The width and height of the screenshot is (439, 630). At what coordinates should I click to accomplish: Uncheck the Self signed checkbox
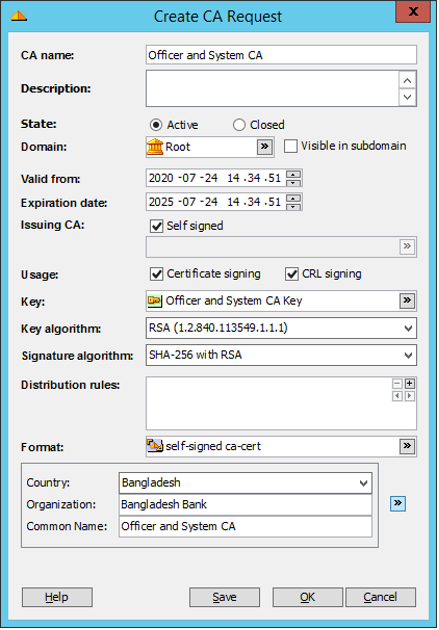tap(156, 226)
